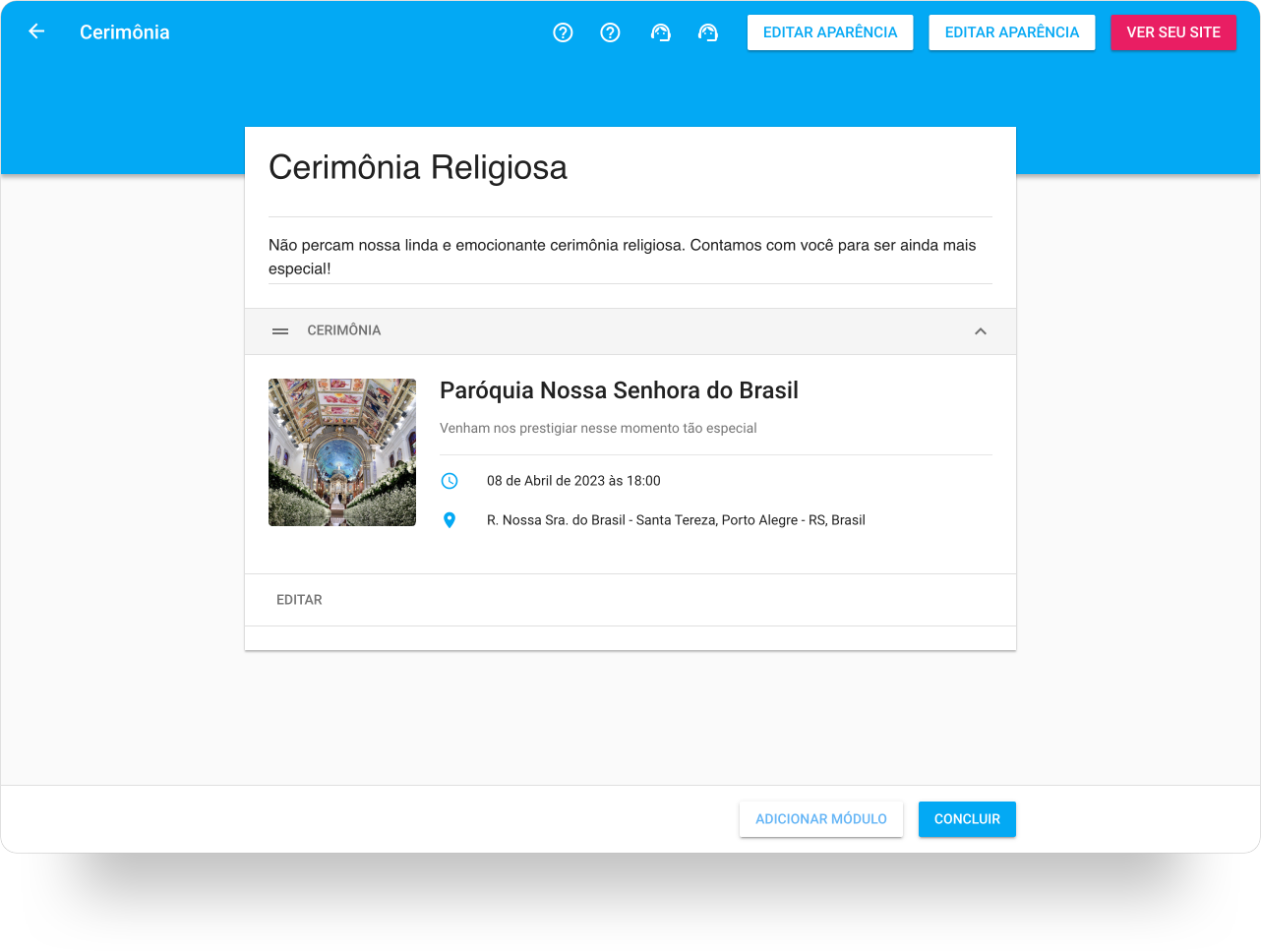The width and height of the screenshot is (1261, 952).
Task: Open VER SEU SITE
Action: tap(1173, 32)
